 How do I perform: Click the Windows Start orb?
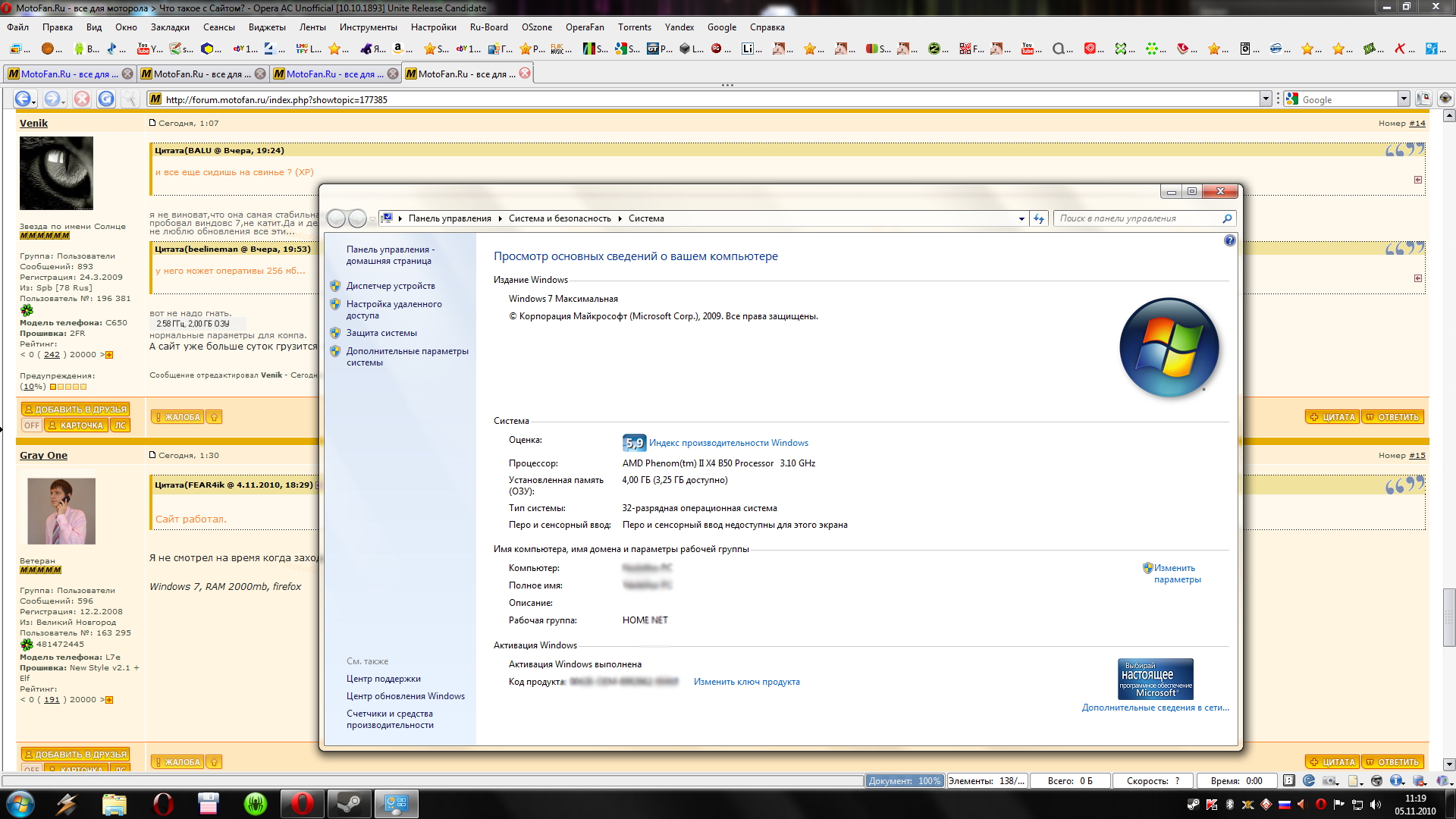click(20, 804)
